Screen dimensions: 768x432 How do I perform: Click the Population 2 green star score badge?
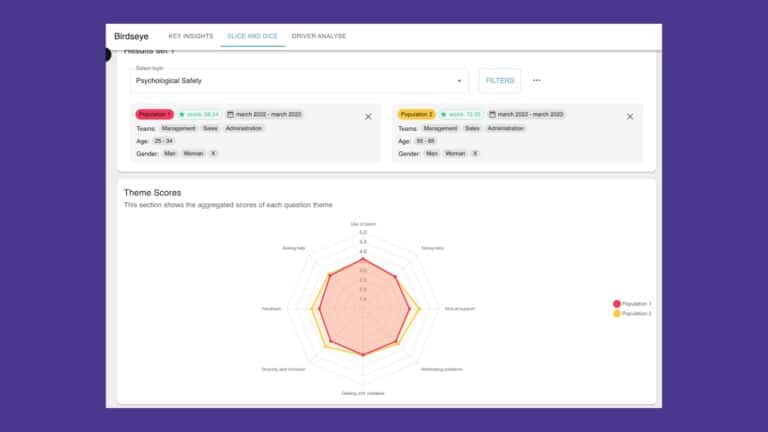[462, 114]
